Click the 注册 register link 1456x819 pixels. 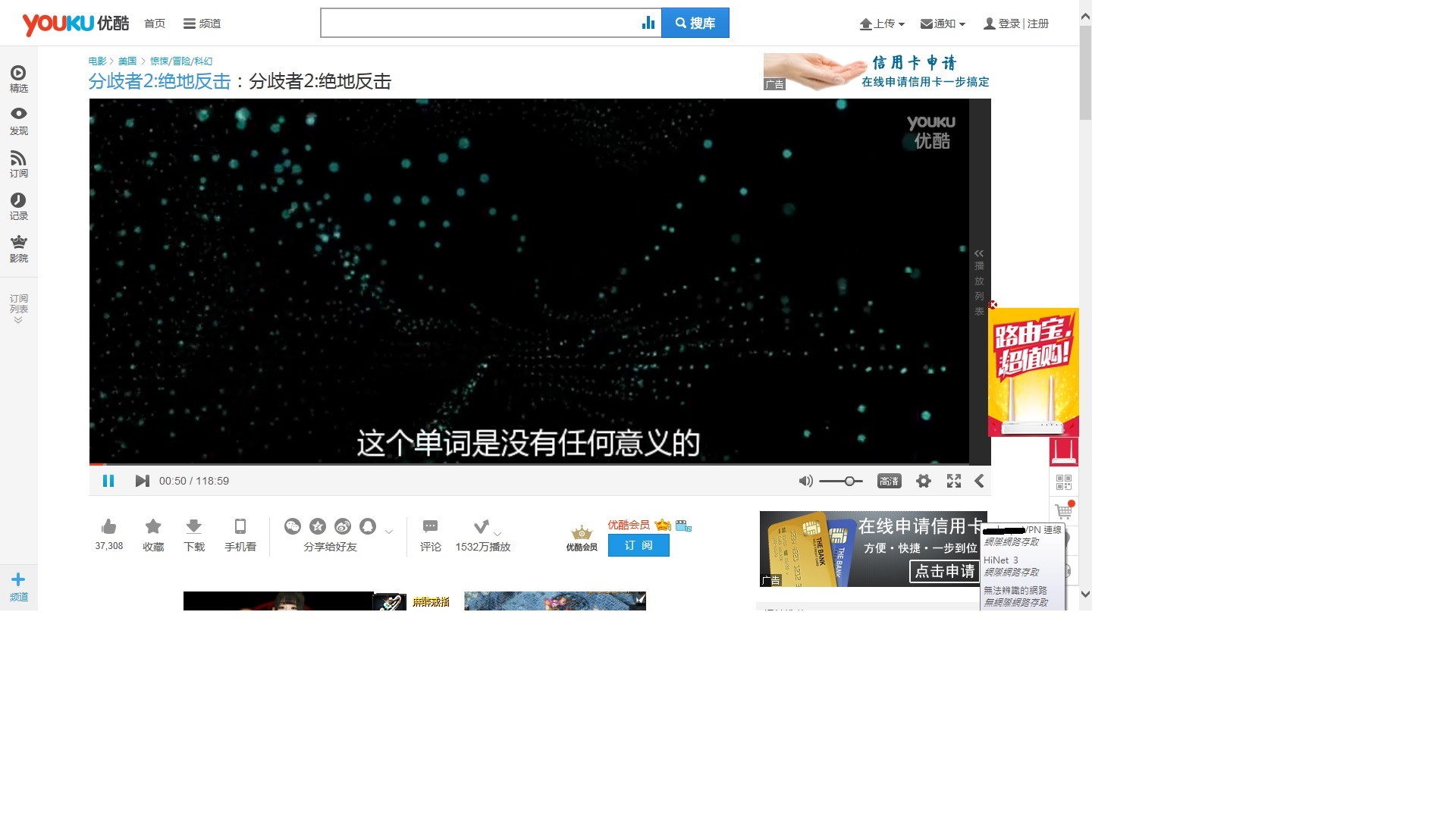click(1038, 24)
